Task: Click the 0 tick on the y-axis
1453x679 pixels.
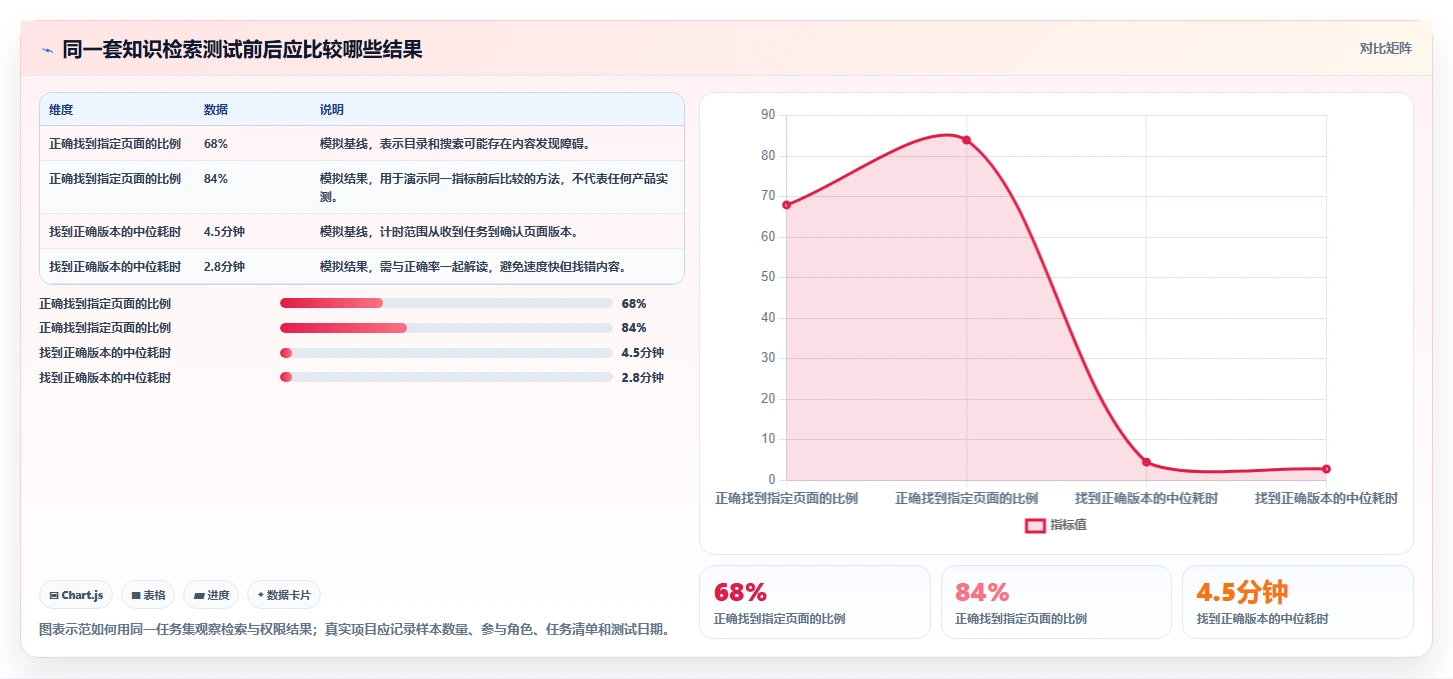Action: tap(772, 480)
